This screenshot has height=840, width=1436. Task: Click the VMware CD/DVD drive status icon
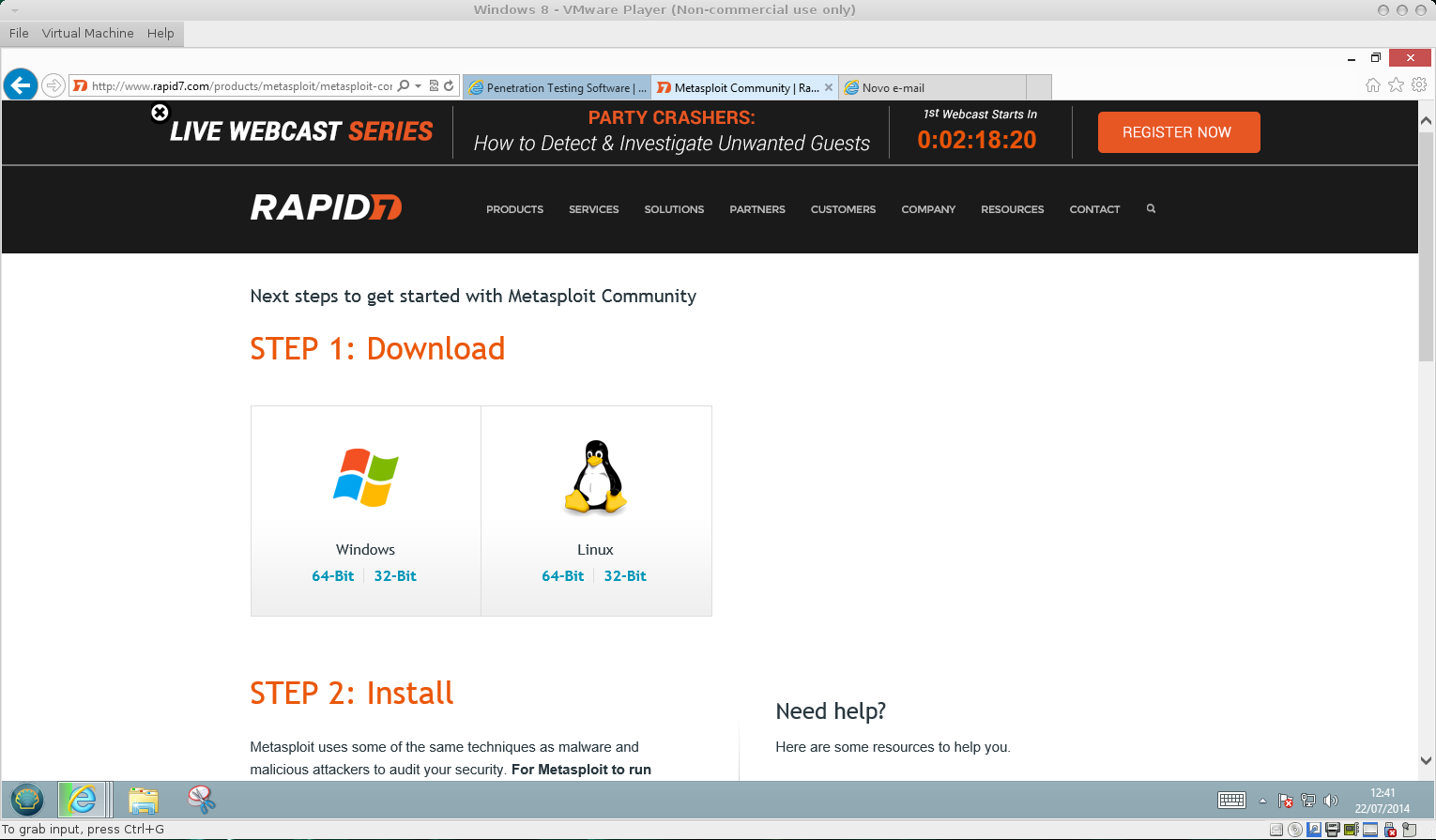pos(1295,830)
